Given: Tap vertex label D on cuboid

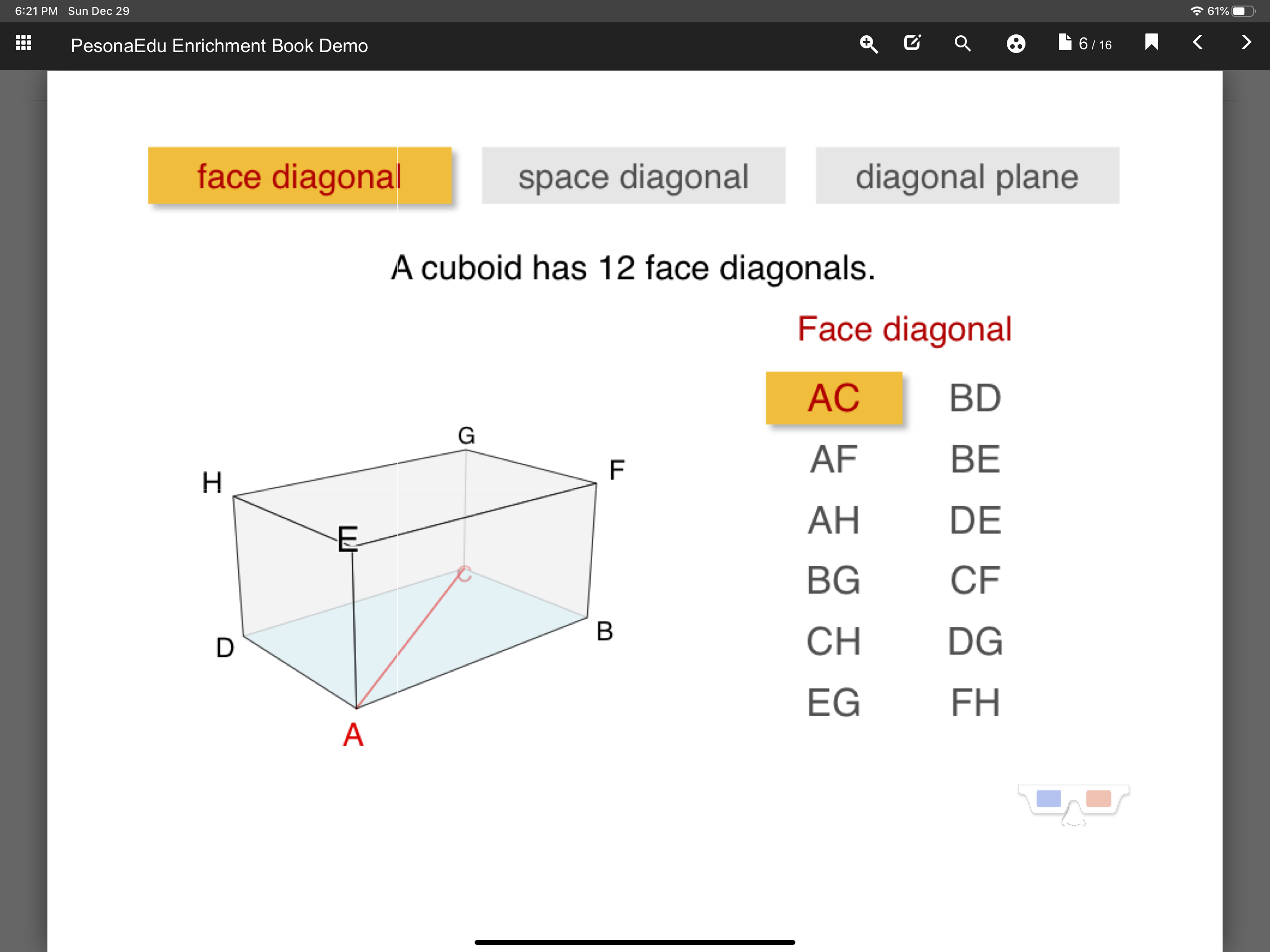Looking at the screenshot, I should (x=225, y=648).
